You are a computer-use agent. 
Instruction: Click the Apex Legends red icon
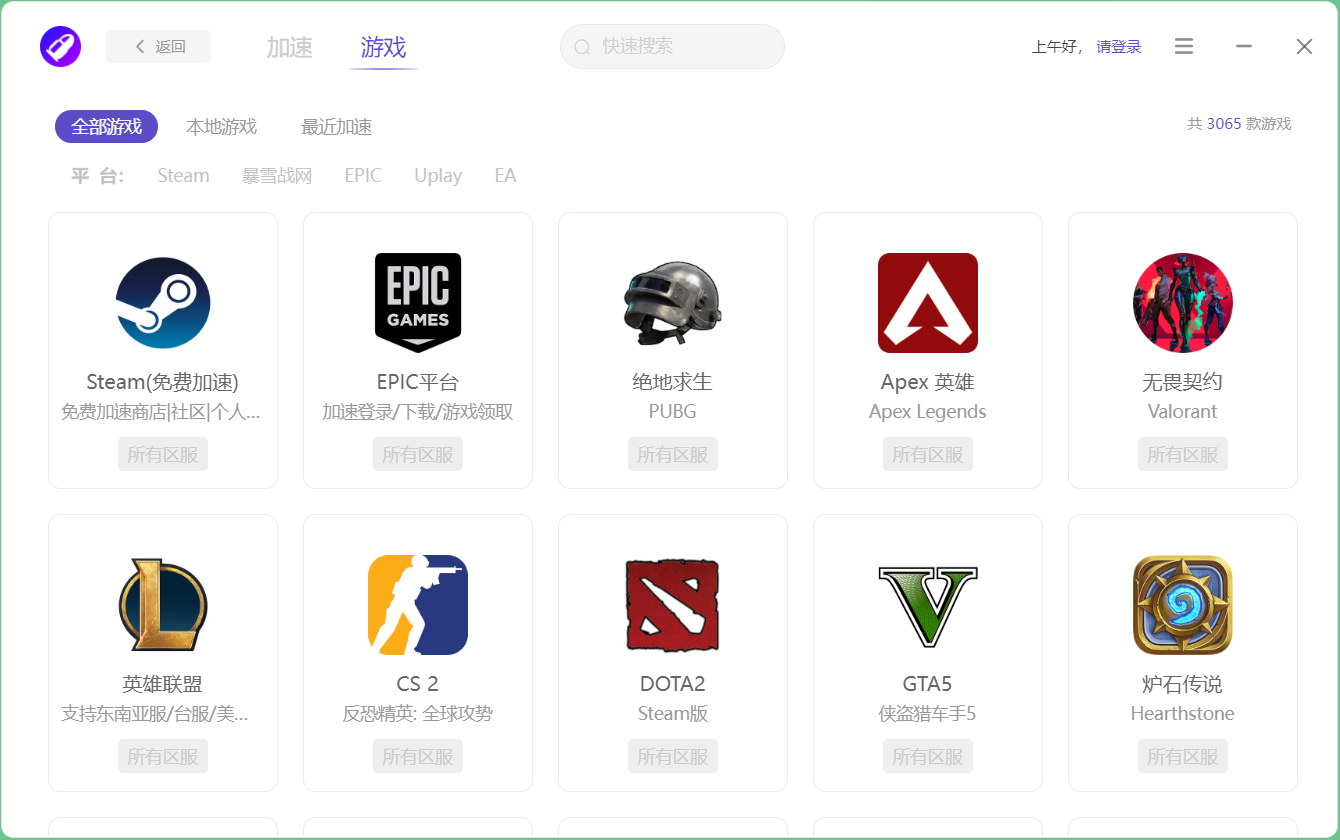(928, 303)
